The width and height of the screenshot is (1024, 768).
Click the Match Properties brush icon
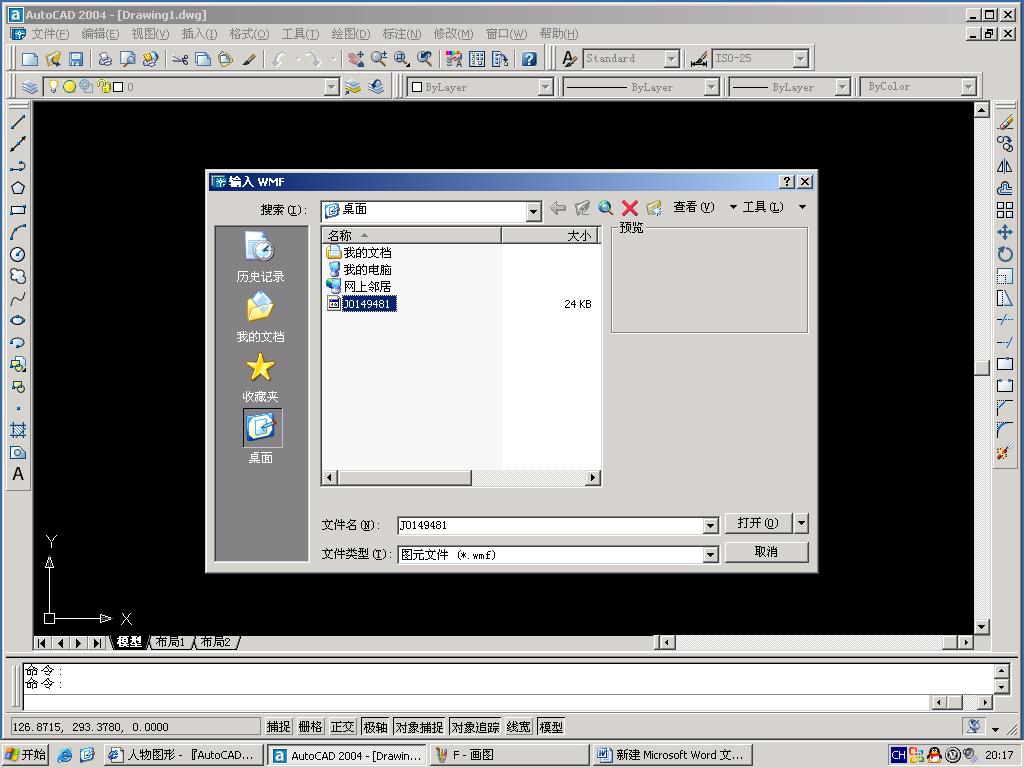point(248,59)
